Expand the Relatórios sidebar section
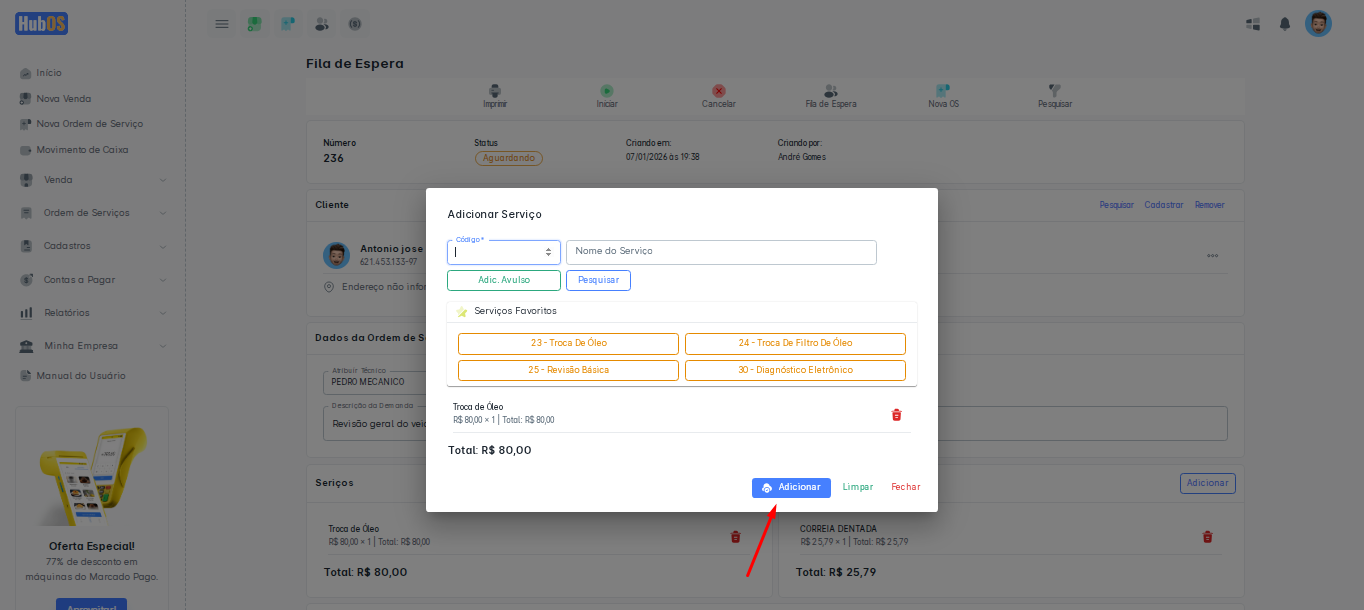 (92, 313)
